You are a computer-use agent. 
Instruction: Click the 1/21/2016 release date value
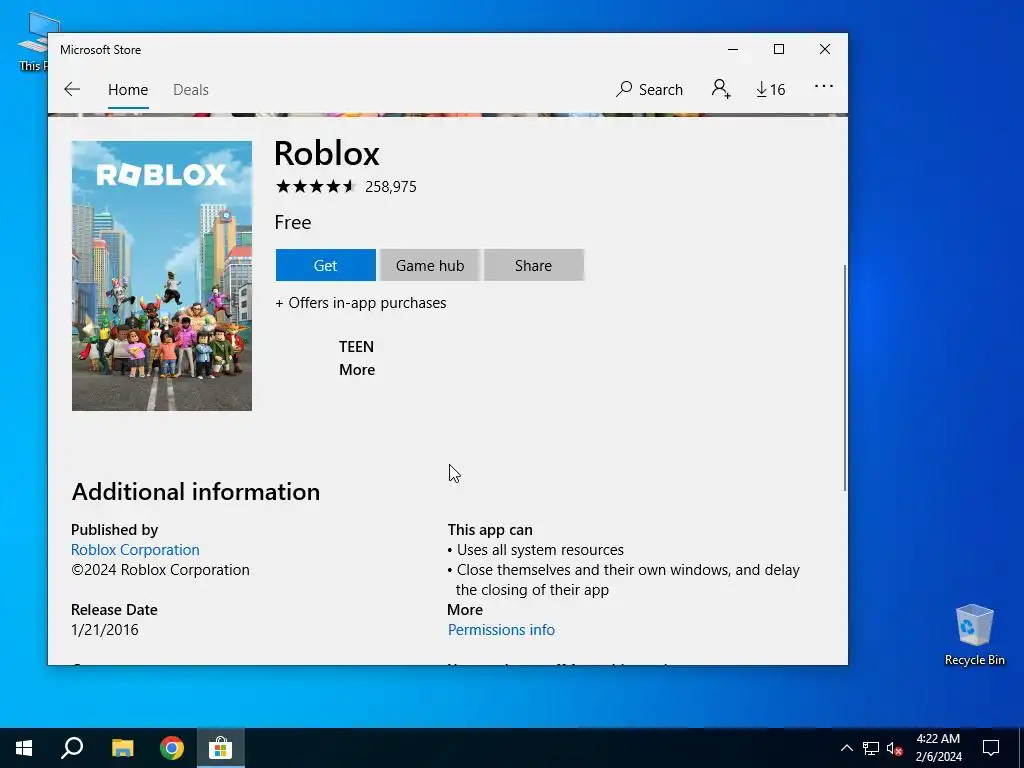pyautogui.click(x=104, y=630)
